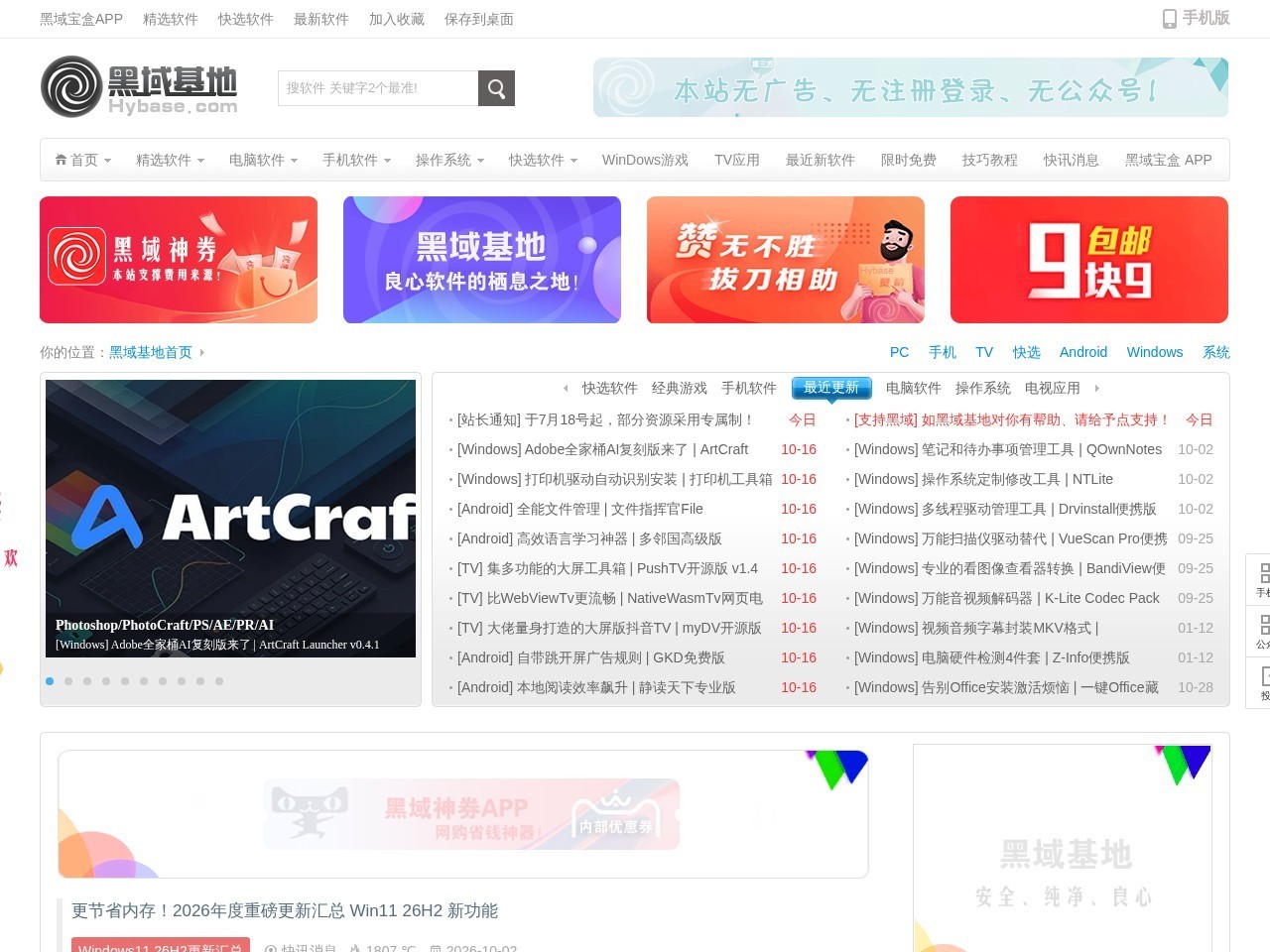
Task: Open the 包邮 9块9 red banner
Action: tap(1089, 260)
